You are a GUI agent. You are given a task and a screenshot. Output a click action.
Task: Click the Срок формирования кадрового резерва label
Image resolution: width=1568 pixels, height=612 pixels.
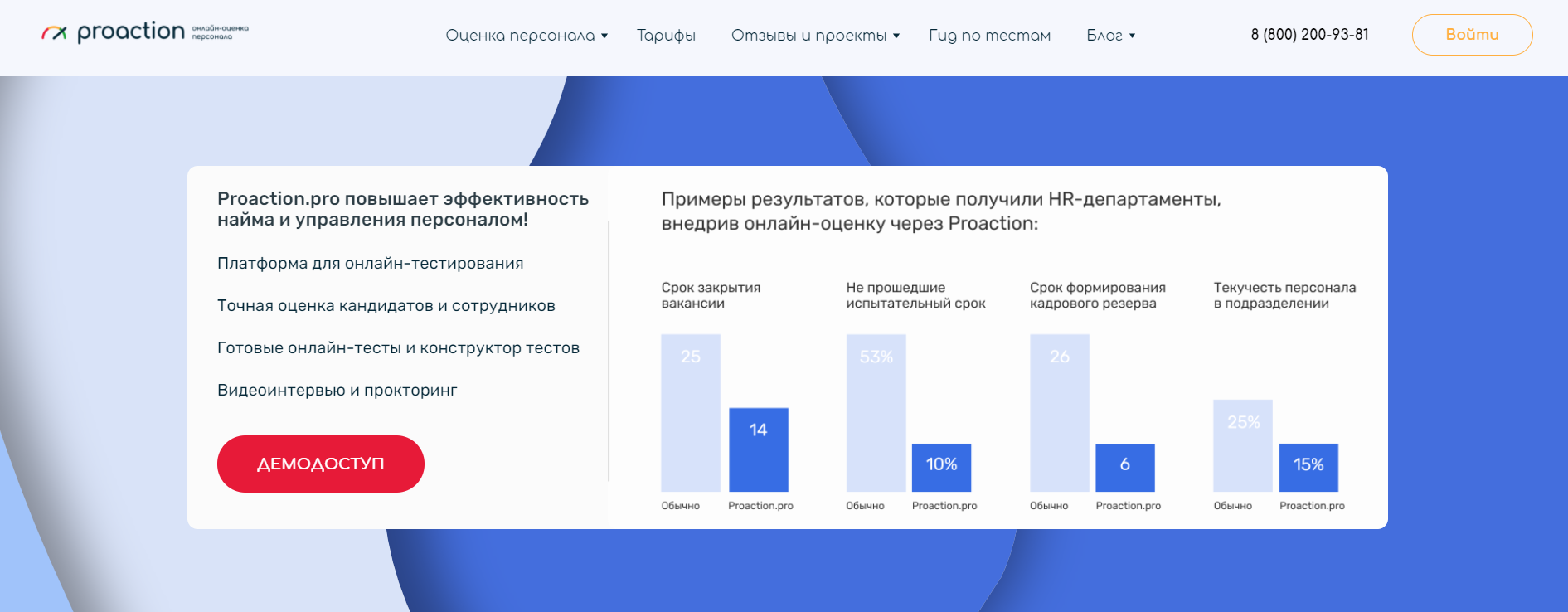point(1098,295)
